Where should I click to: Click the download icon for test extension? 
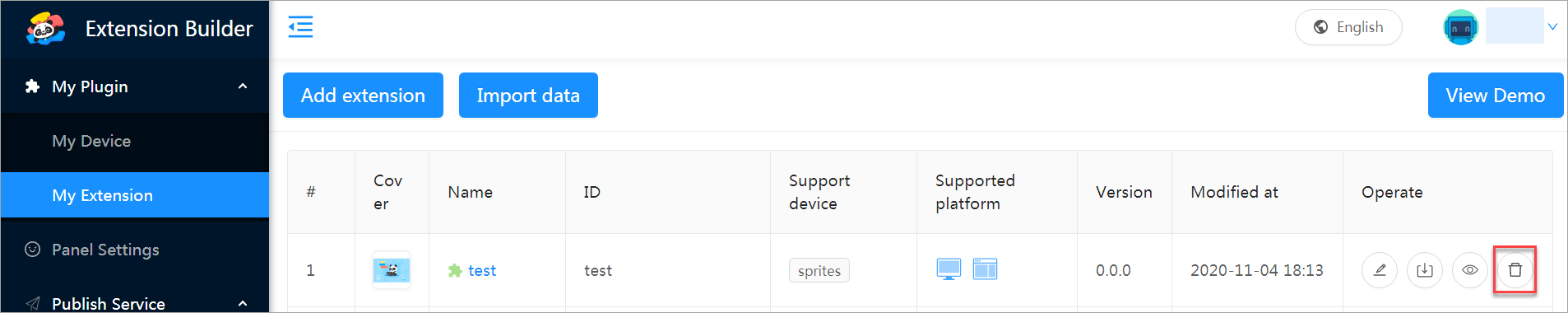[x=1425, y=270]
